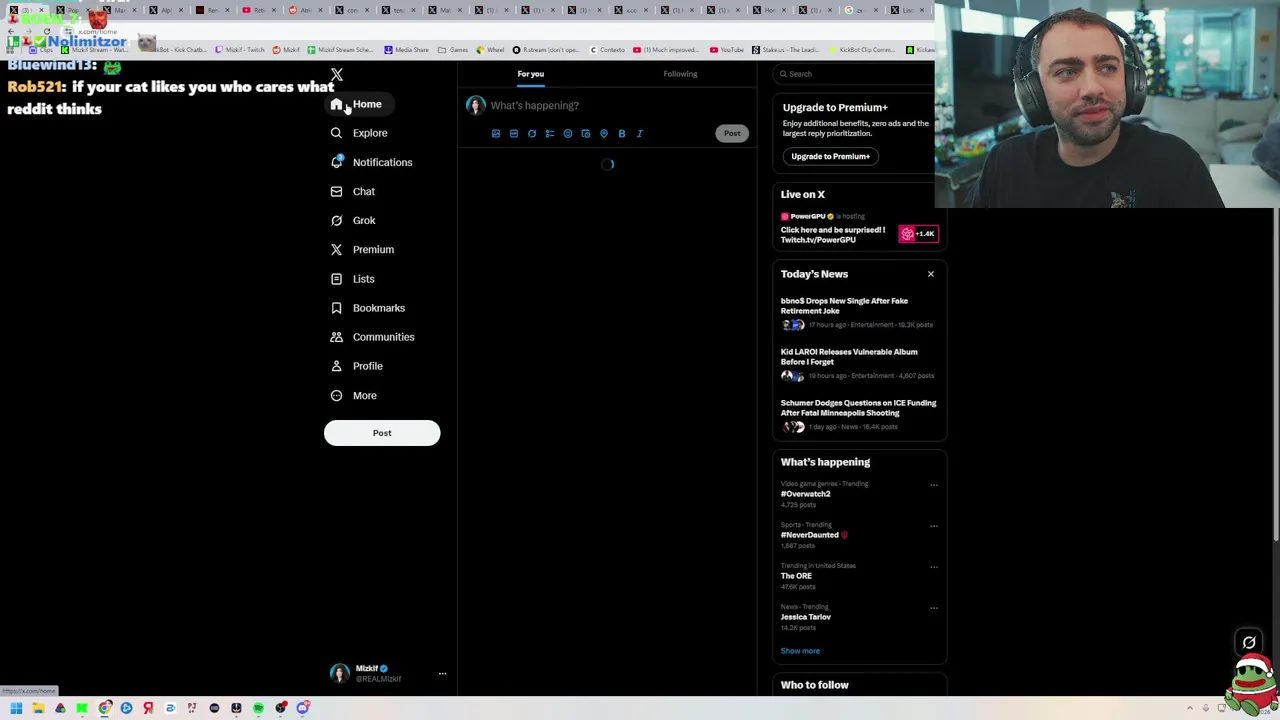Open the Contexto bookmark
The width and height of the screenshot is (1280, 720).
pyautogui.click(x=608, y=50)
